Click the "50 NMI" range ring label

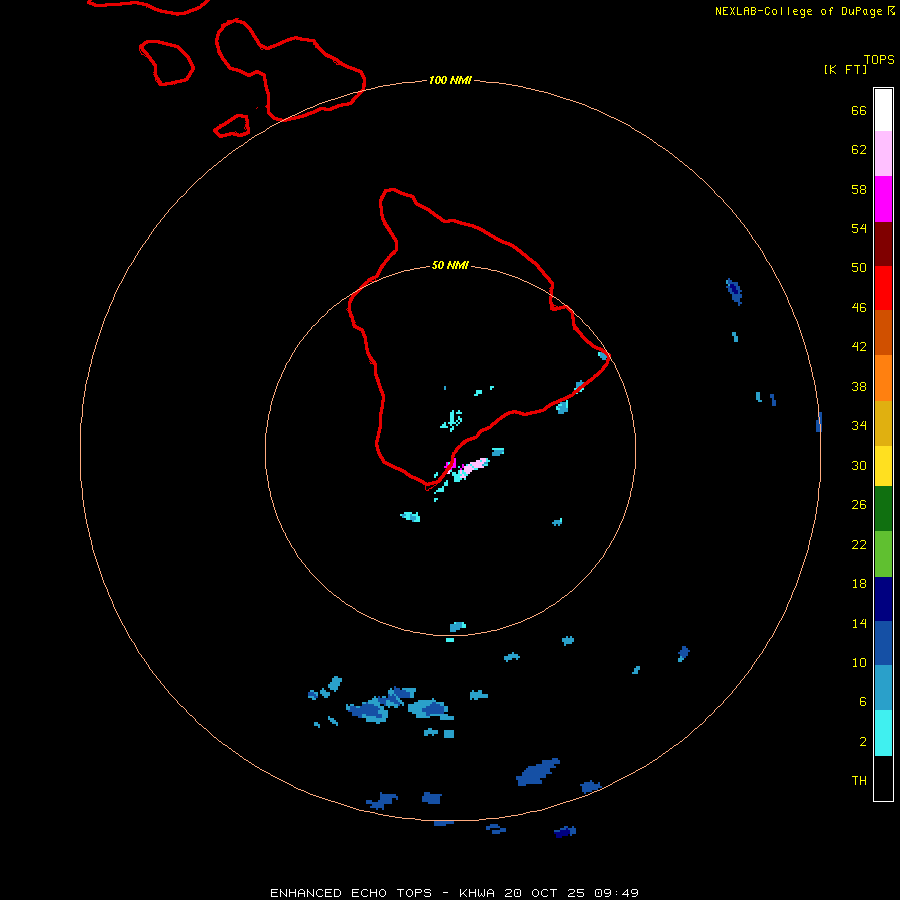(450, 265)
